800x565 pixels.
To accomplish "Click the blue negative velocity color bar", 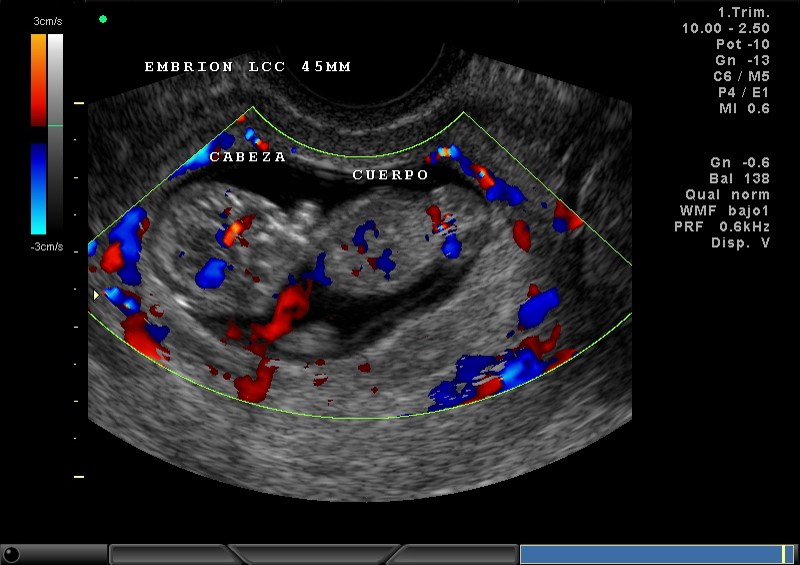I will 38,187.
